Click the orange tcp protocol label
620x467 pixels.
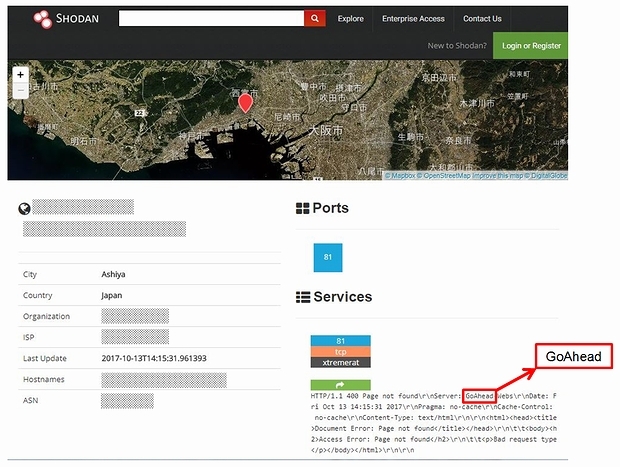(340, 351)
